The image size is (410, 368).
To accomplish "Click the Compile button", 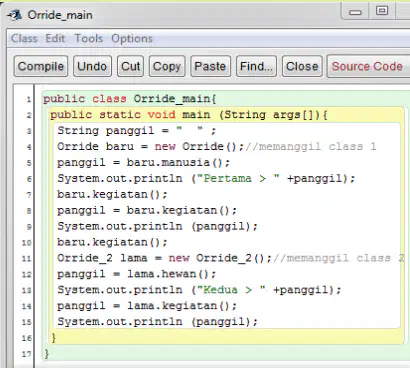I will tap(41, 66).
